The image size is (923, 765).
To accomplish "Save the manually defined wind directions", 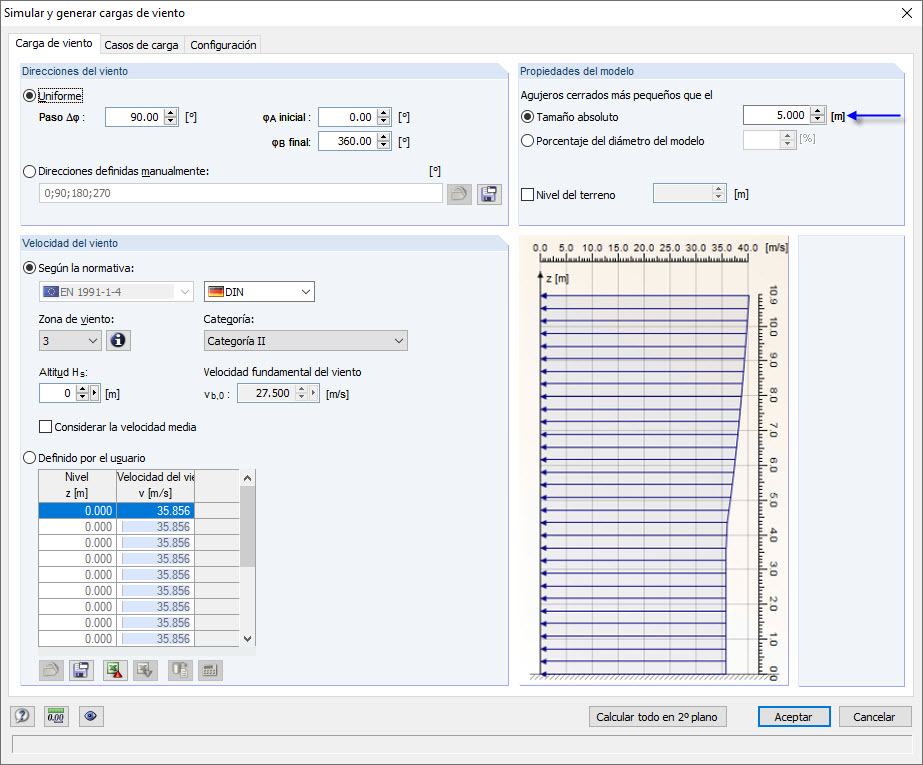I will pos(489,193).
